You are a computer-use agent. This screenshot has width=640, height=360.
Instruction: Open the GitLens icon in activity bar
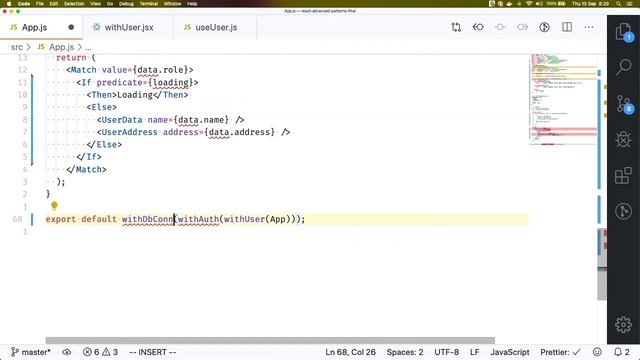[x=623, y=211]
